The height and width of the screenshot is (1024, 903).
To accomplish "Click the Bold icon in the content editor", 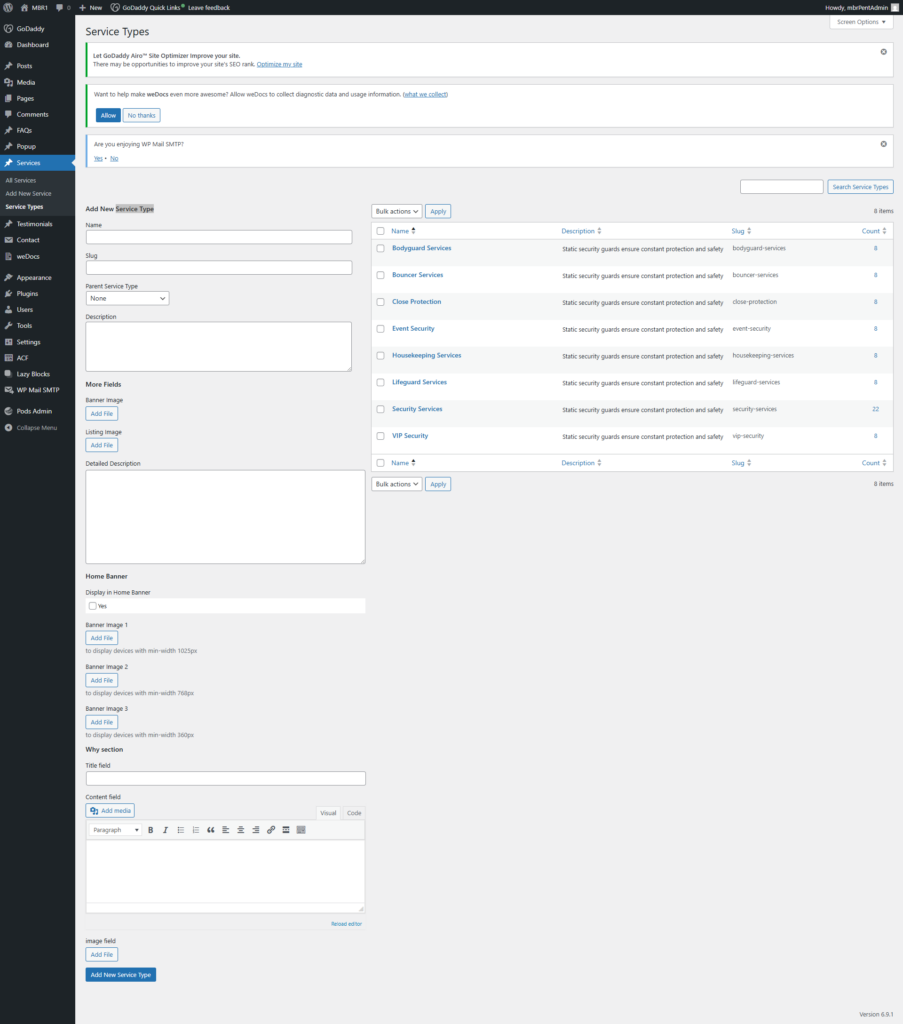I will click(x=151, y=830).
